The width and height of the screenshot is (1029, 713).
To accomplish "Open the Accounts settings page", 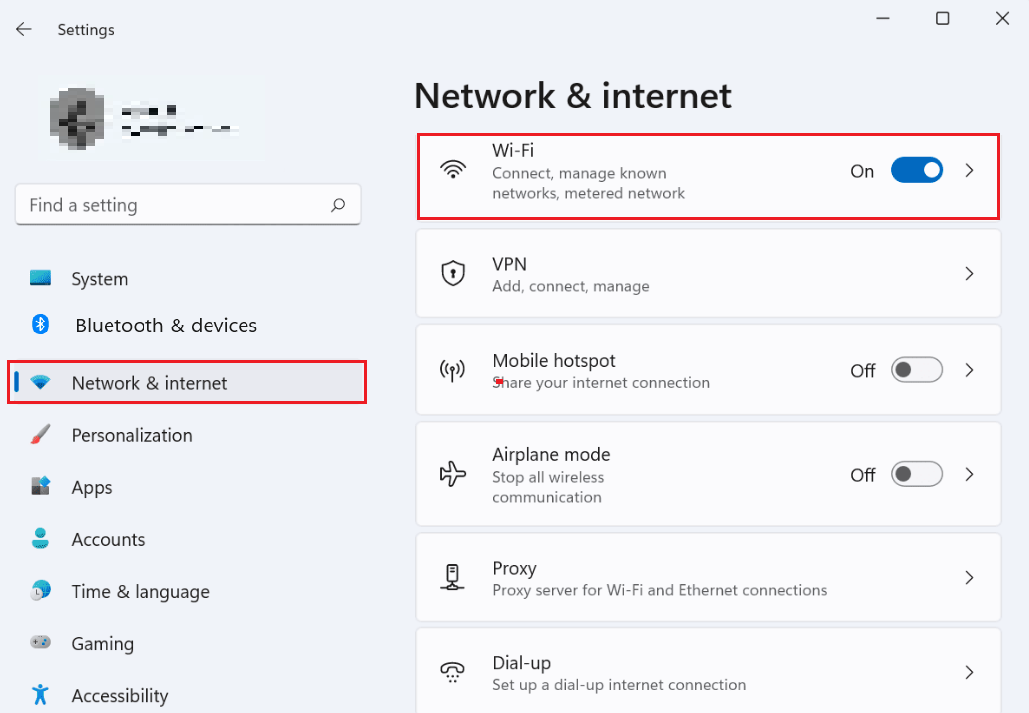I will click(x=108, y=539).
